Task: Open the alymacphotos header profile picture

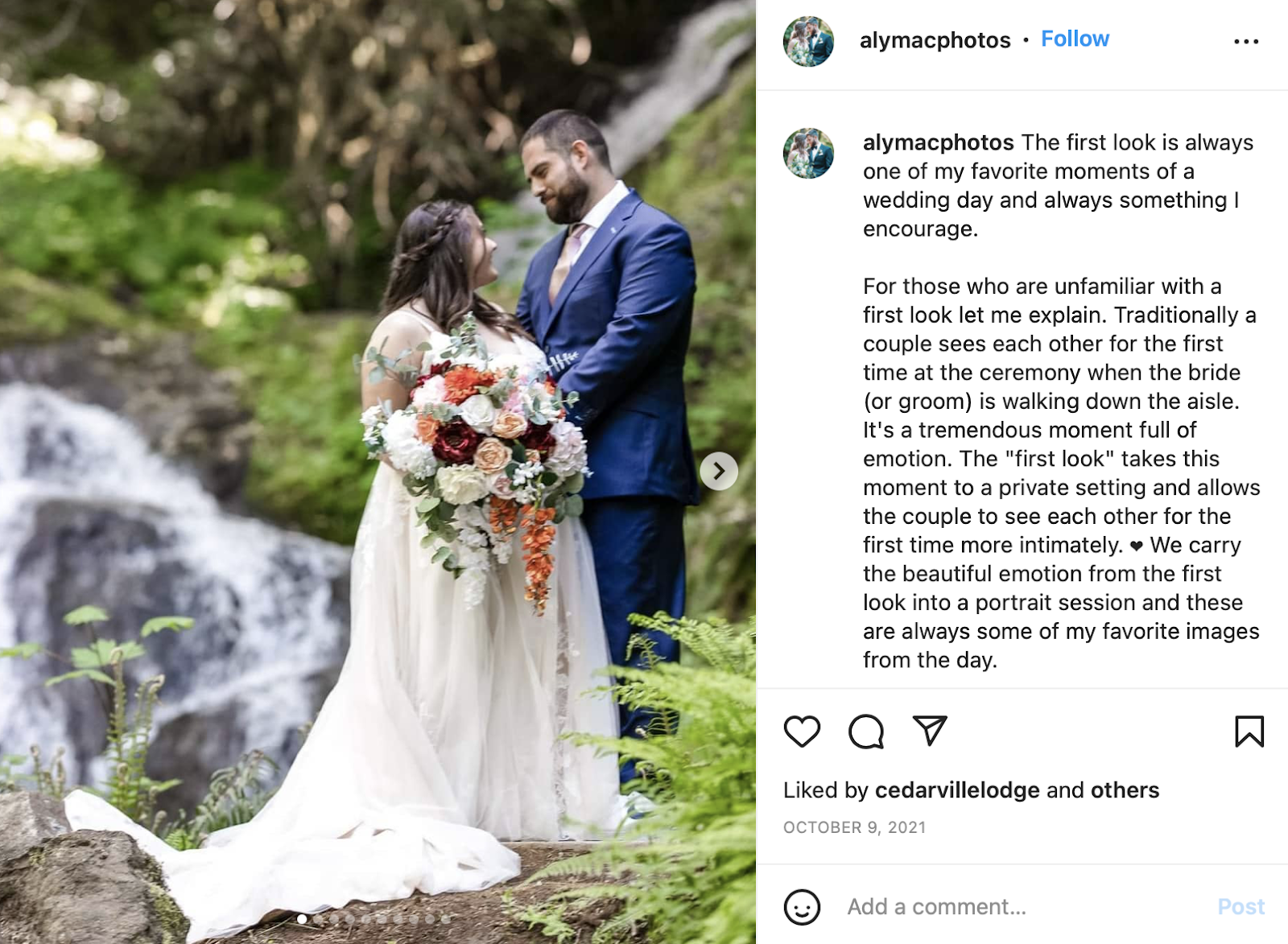Action: [x=808, y=41]
